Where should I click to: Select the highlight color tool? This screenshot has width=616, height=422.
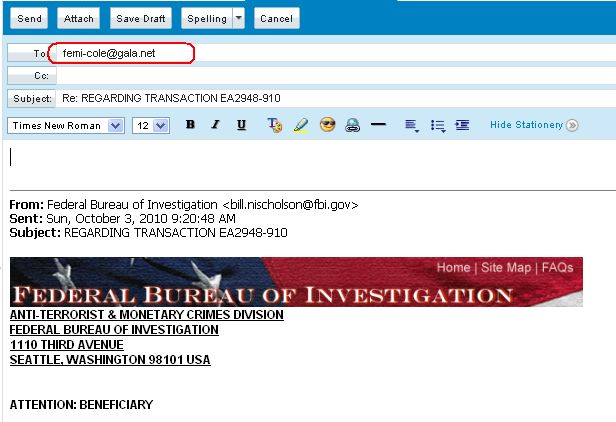(x=301, y=125)
